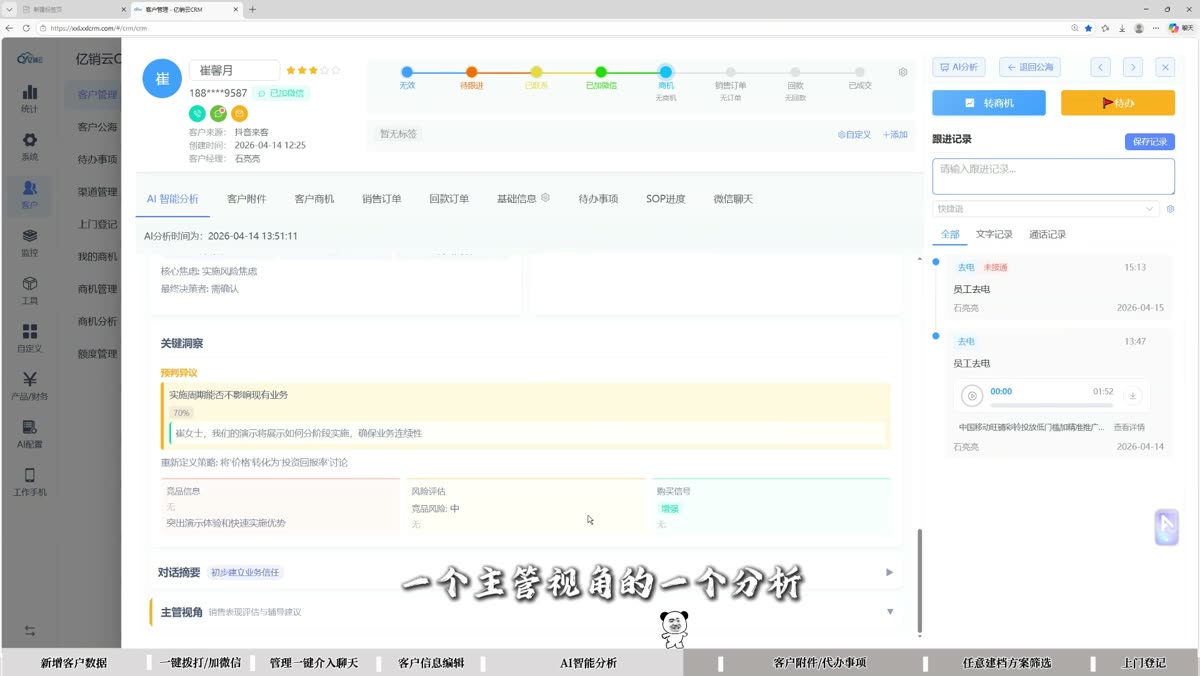Click the 保存记录 button

pos(1150,142)
